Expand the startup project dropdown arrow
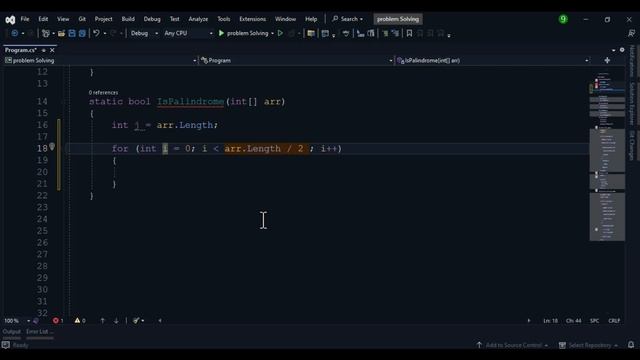 point(272,33)
